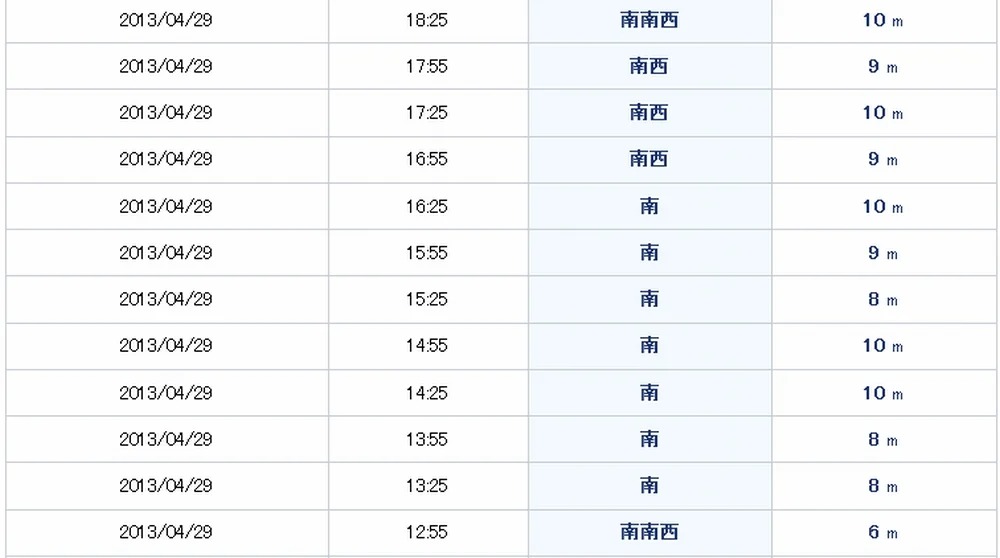Click the 10 m value at 17:25
This screenshot has width=1000, height=558.
pyautogui.click(x=883, y=113)
